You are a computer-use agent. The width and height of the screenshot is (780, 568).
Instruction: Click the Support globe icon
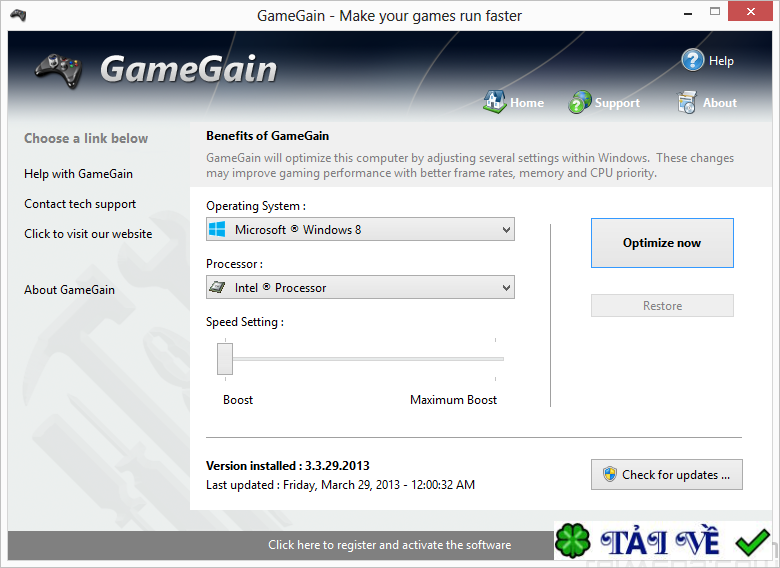pos(580,102)
